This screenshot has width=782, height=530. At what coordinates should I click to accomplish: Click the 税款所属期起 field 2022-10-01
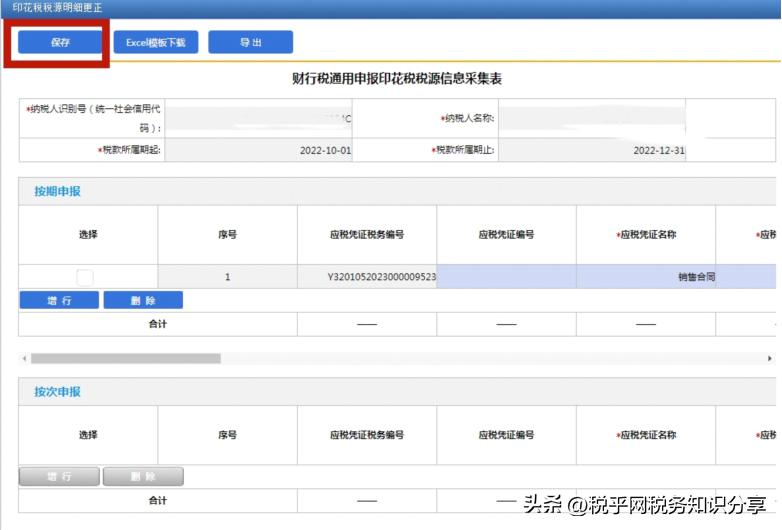point(258,150)
